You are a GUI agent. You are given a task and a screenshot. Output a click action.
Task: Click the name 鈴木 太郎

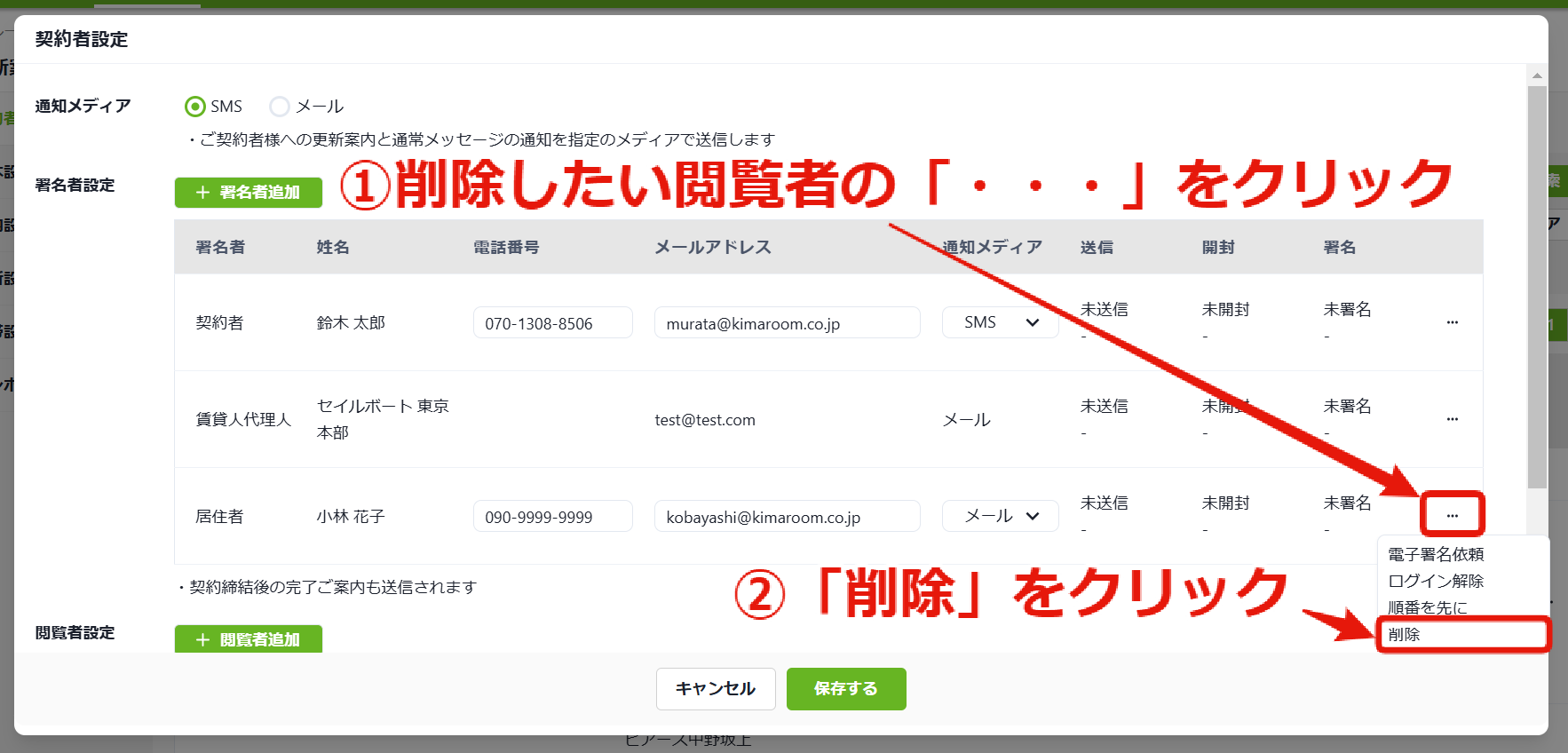[x=351, y=323]
